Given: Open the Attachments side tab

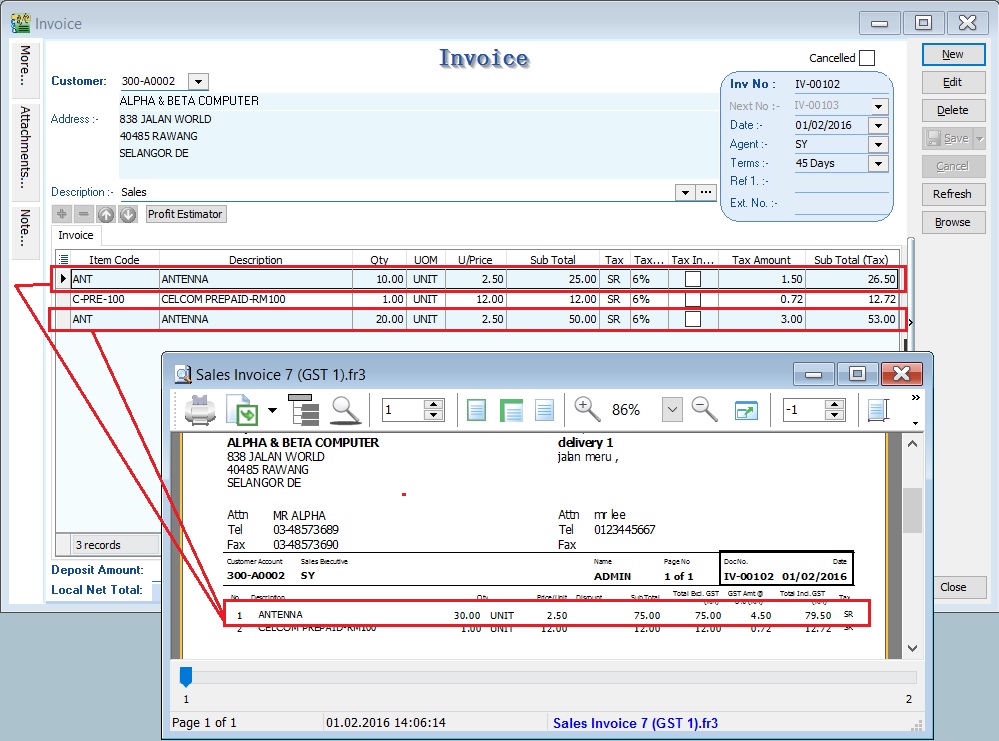Looking at the screenshot, I should click(x=25, y=148).
